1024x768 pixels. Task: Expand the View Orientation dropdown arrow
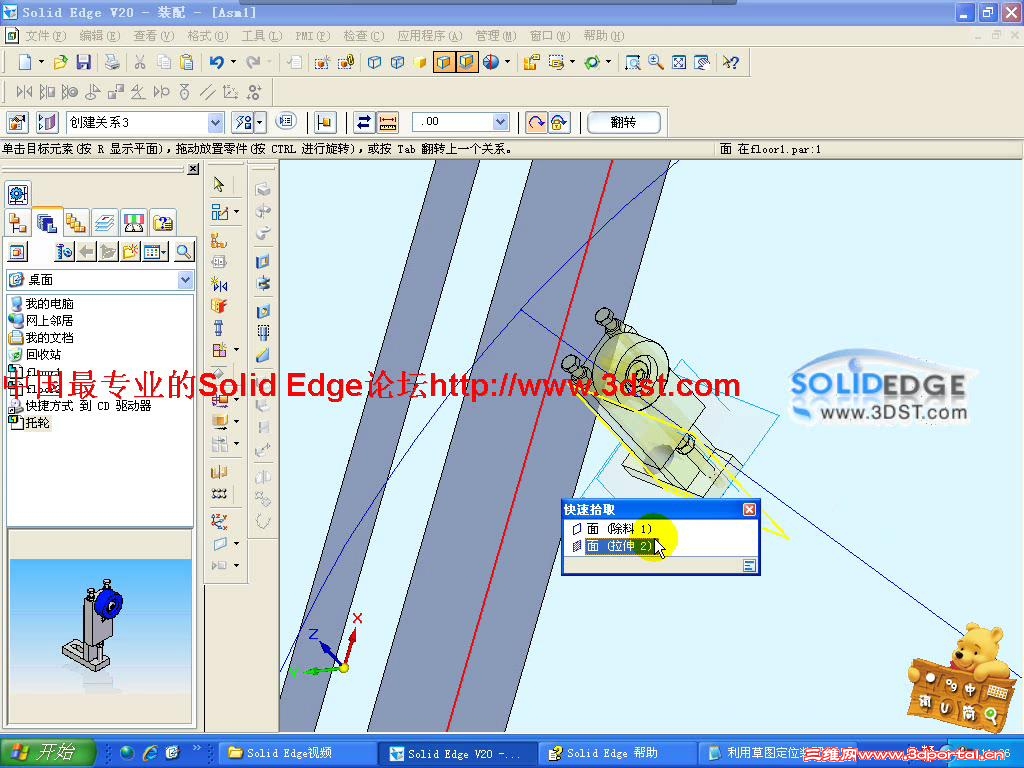pos(507,62)
